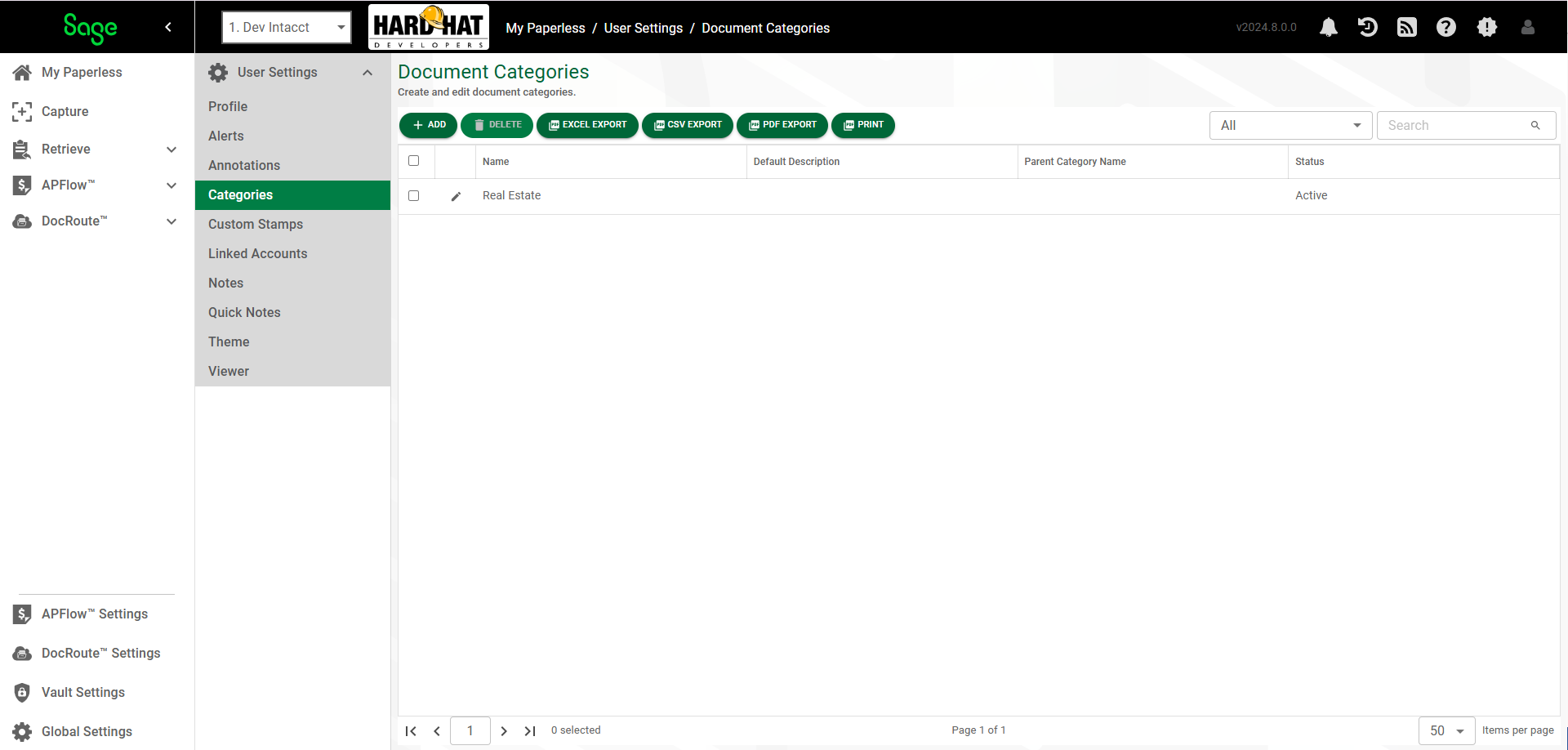Collapse the User Settings section chevron
This screenshot has width=1568, height=750.
tap(367, 73)
